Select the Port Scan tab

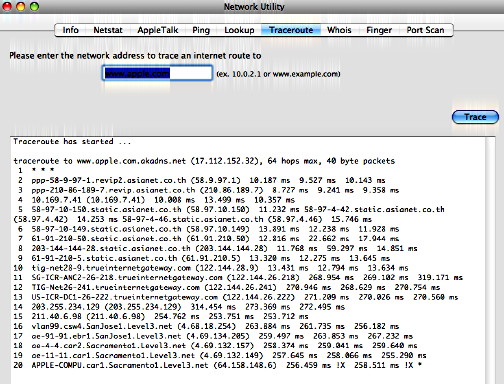[x=425, y=30]
